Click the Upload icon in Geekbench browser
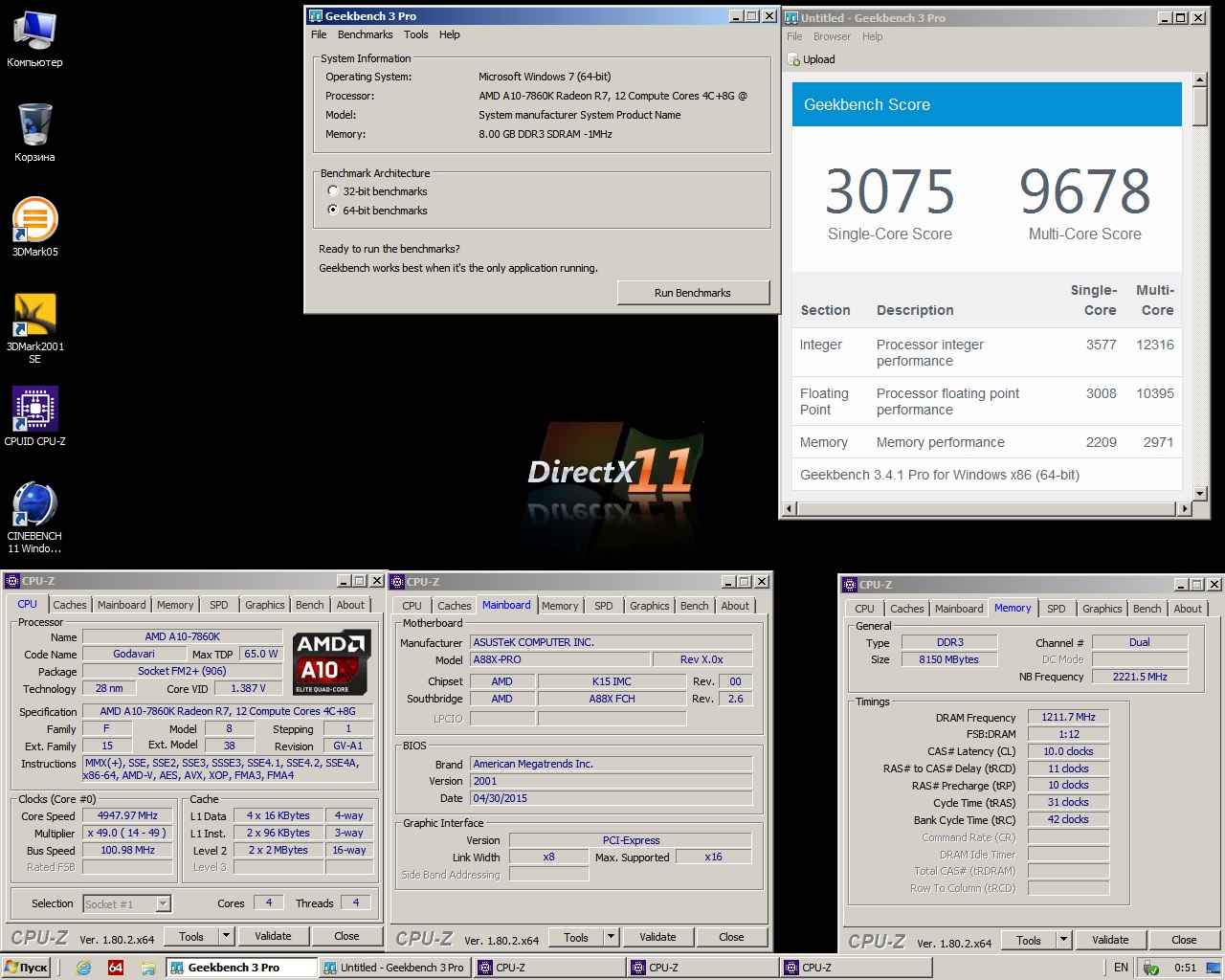This screenshot has width=1225, height=980. point(793,59)
